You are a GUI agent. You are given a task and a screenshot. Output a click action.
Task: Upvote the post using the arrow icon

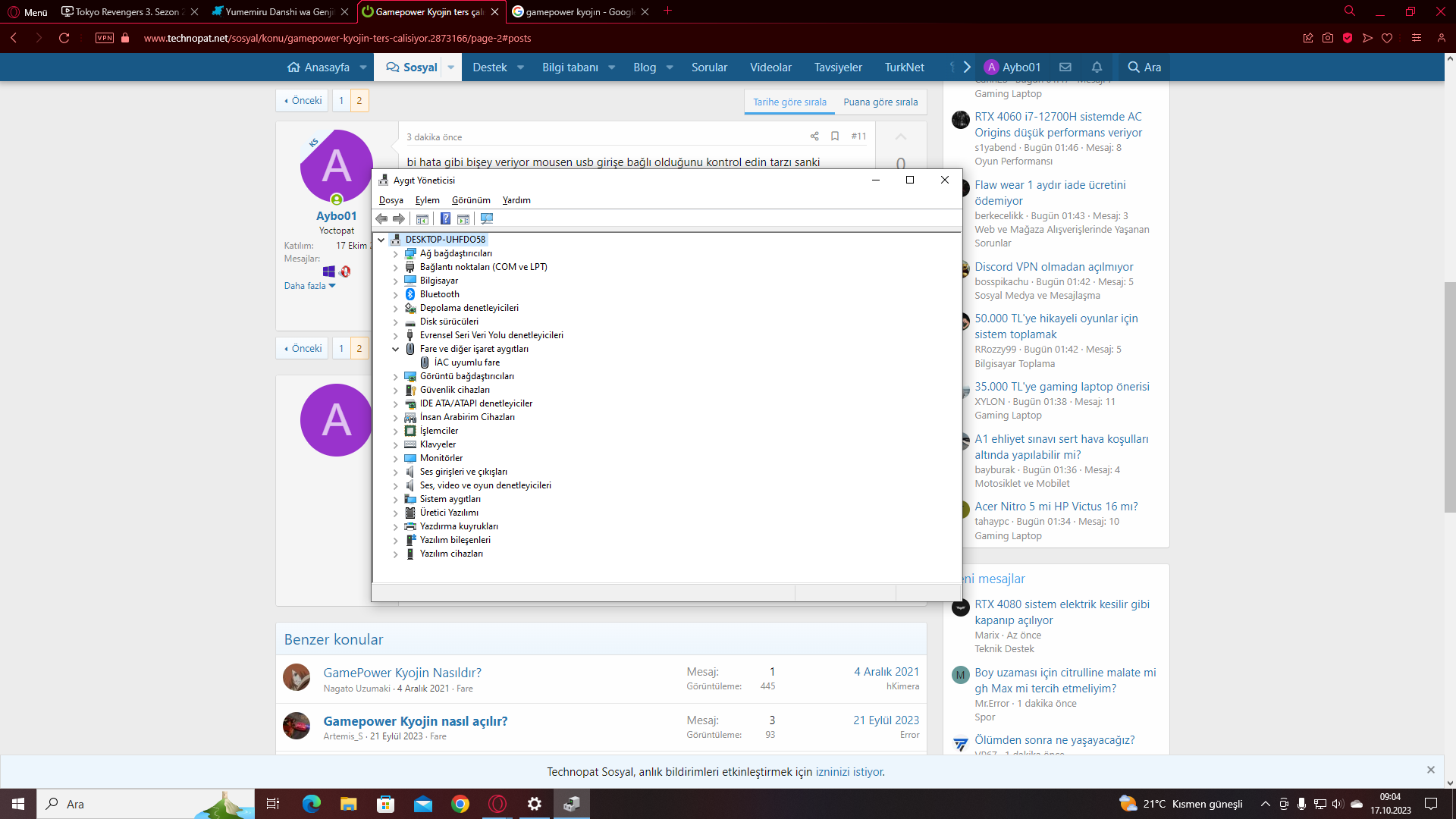coord(900,137)
